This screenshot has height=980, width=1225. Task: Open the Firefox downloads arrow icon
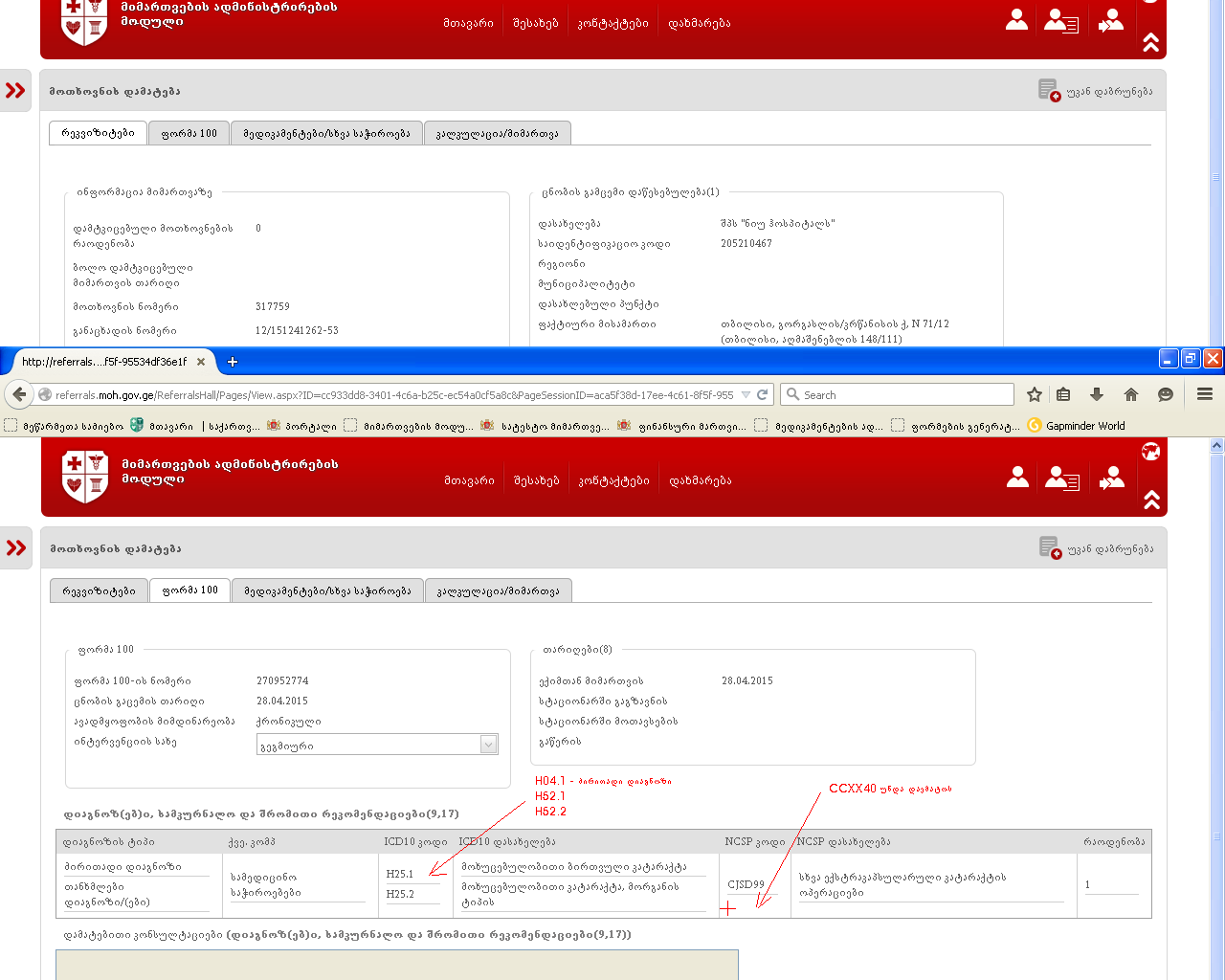(1097, 394)
